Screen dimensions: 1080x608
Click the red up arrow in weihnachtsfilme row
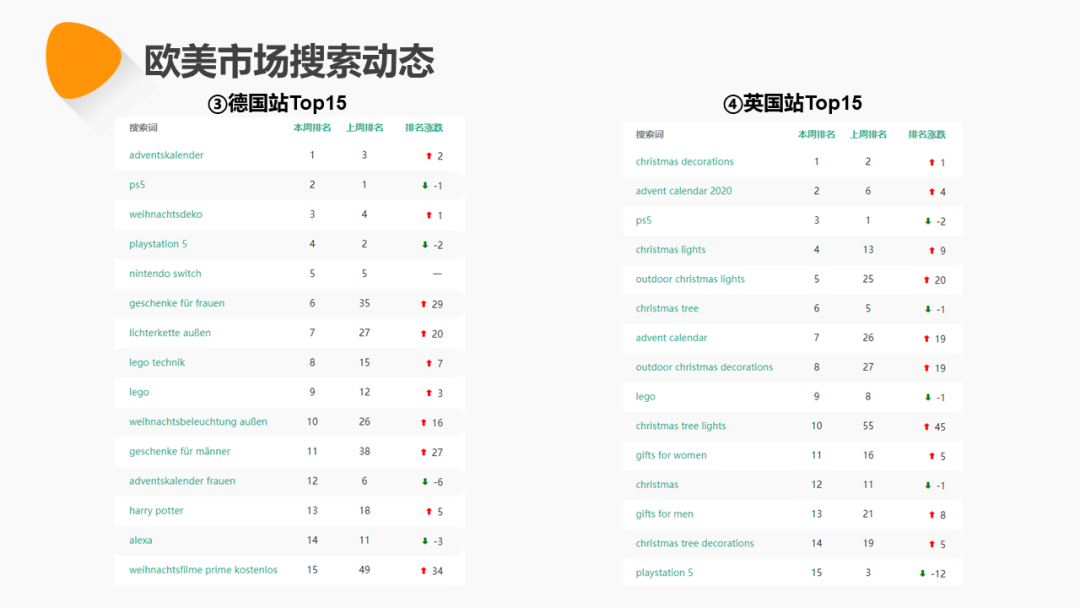click(x=424, y=570)
